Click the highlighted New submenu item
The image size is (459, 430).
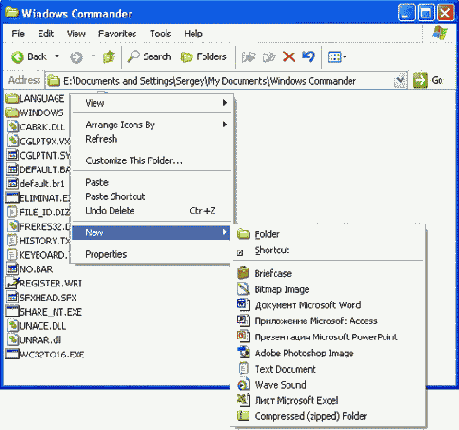click(x=152, y=233)
